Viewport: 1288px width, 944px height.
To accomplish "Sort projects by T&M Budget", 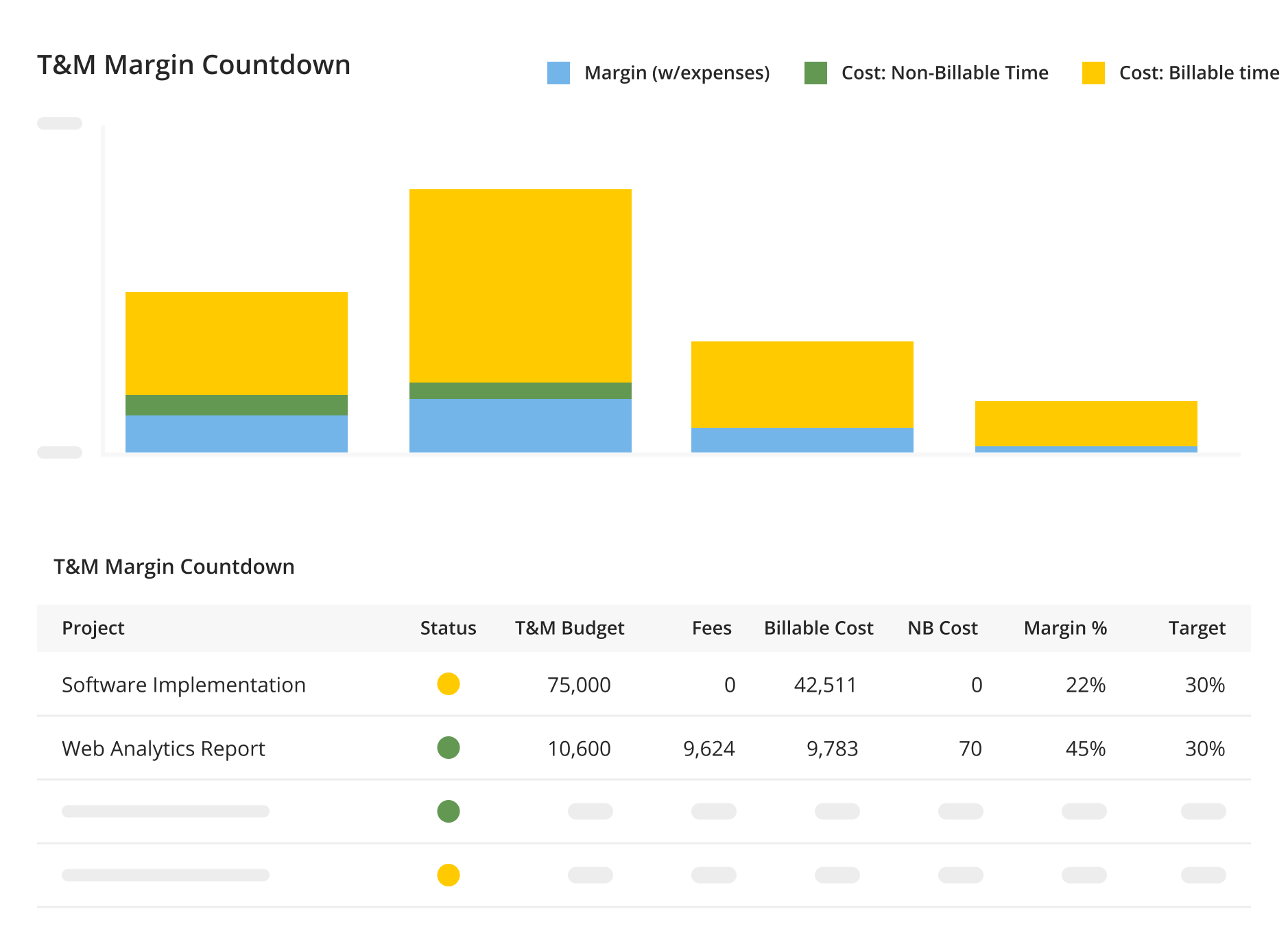I will pos(569,627).
